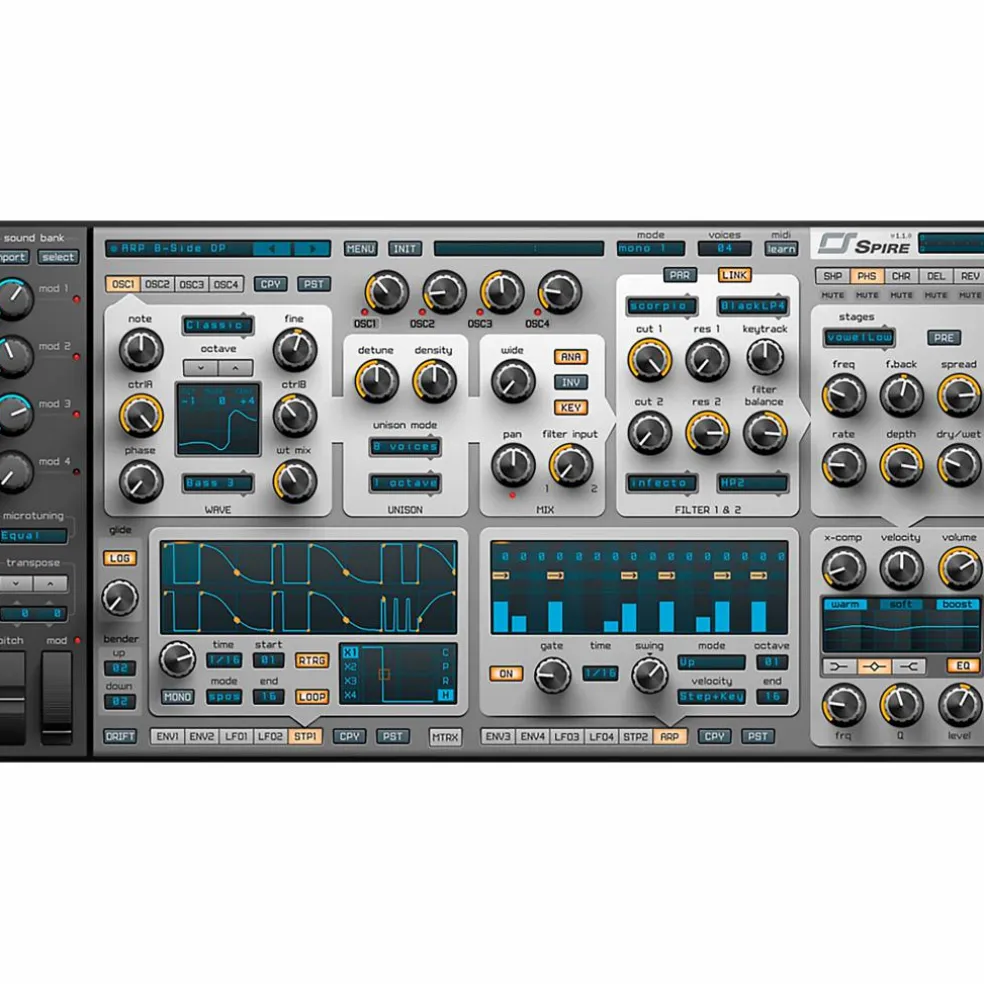Open the Equal microtuning dropdown
The width and height of the screenshot is (984, 984).
[x=33, y=536]
